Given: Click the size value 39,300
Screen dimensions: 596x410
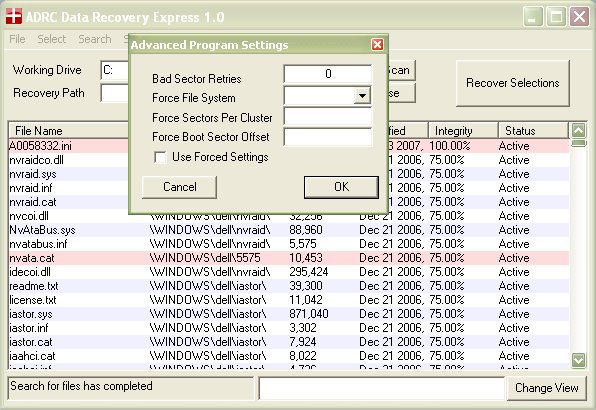Looking at the screenshot, I should (306, 286).
